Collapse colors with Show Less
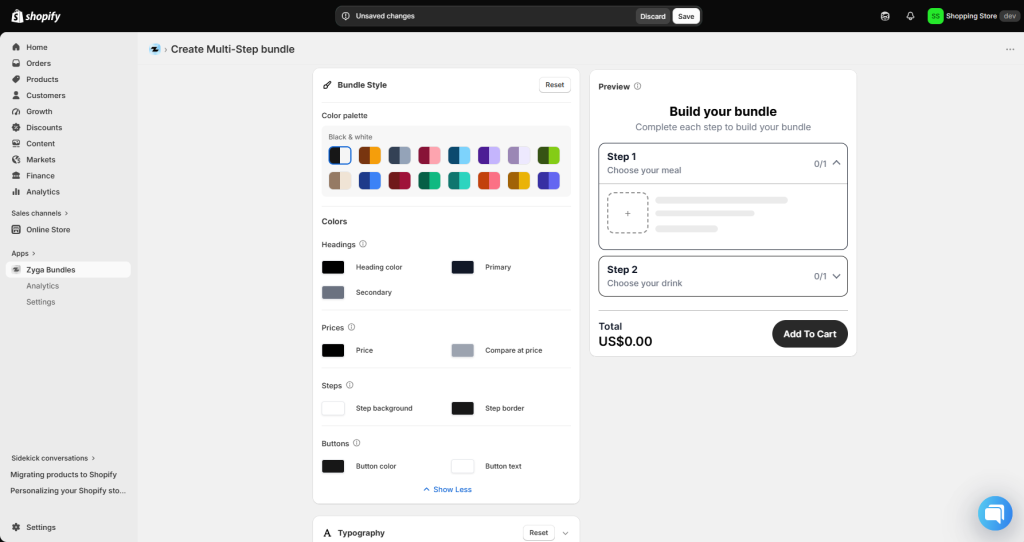Image resolution: width=1024 pixels, height=542 pixels. 447,489
